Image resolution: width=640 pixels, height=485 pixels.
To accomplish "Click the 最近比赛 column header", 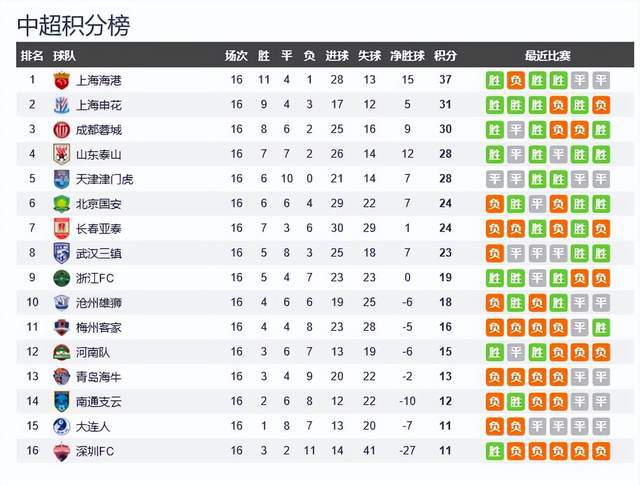I will point(547,56).
